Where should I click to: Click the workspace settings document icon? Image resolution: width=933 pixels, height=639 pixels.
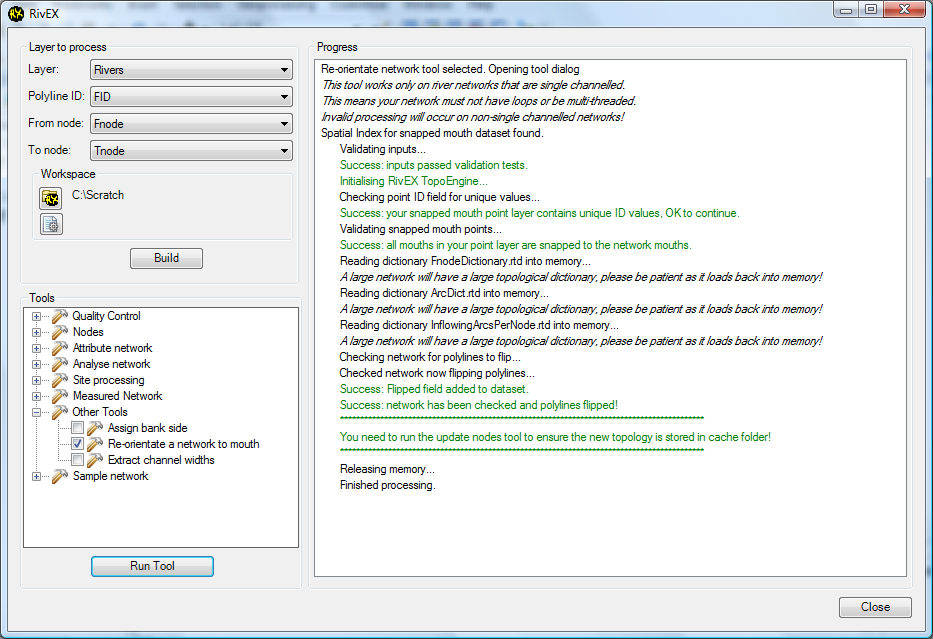click(51, 224)
